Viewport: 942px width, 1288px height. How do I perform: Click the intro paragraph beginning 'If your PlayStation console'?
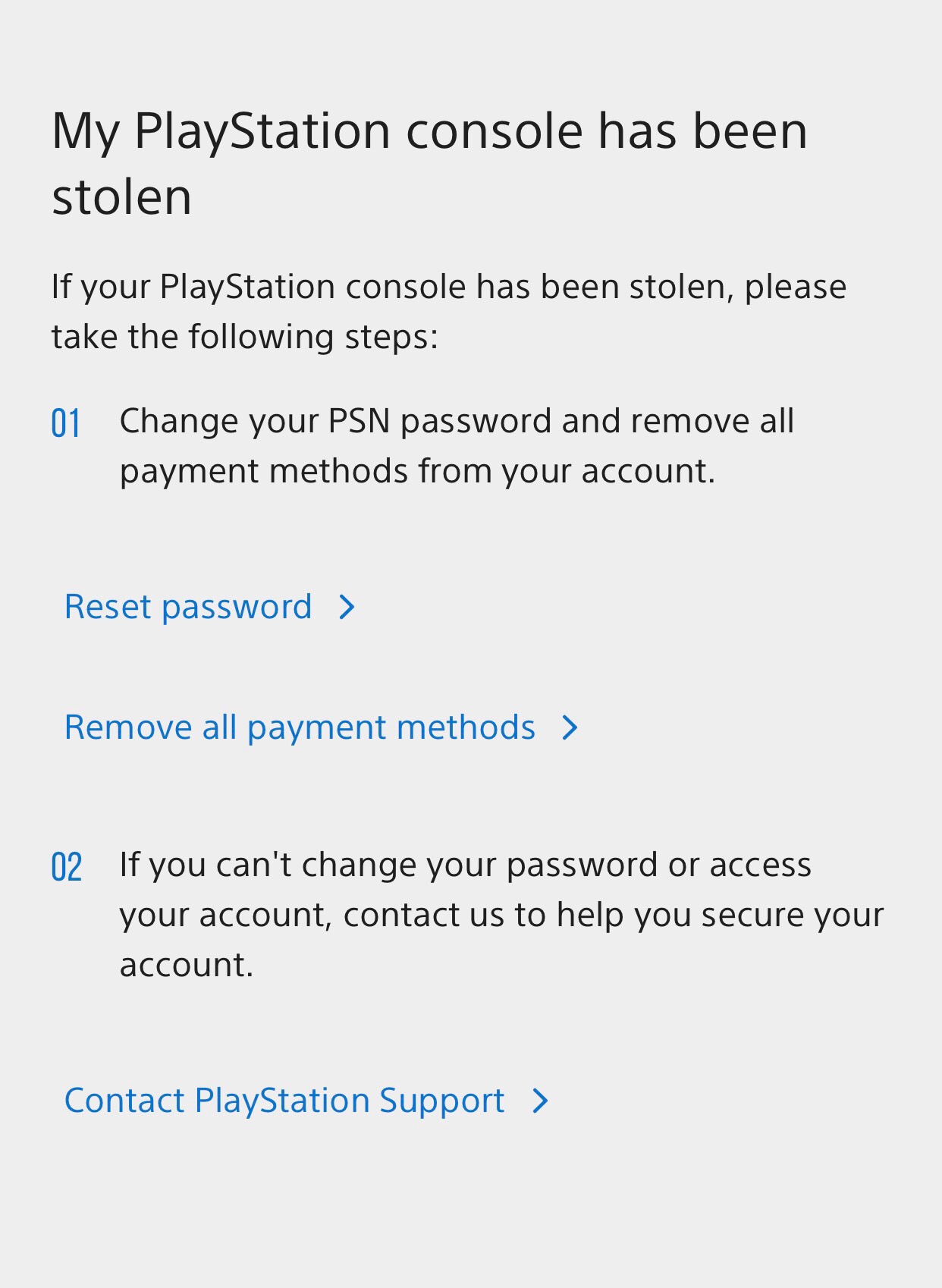pos(448,312)
